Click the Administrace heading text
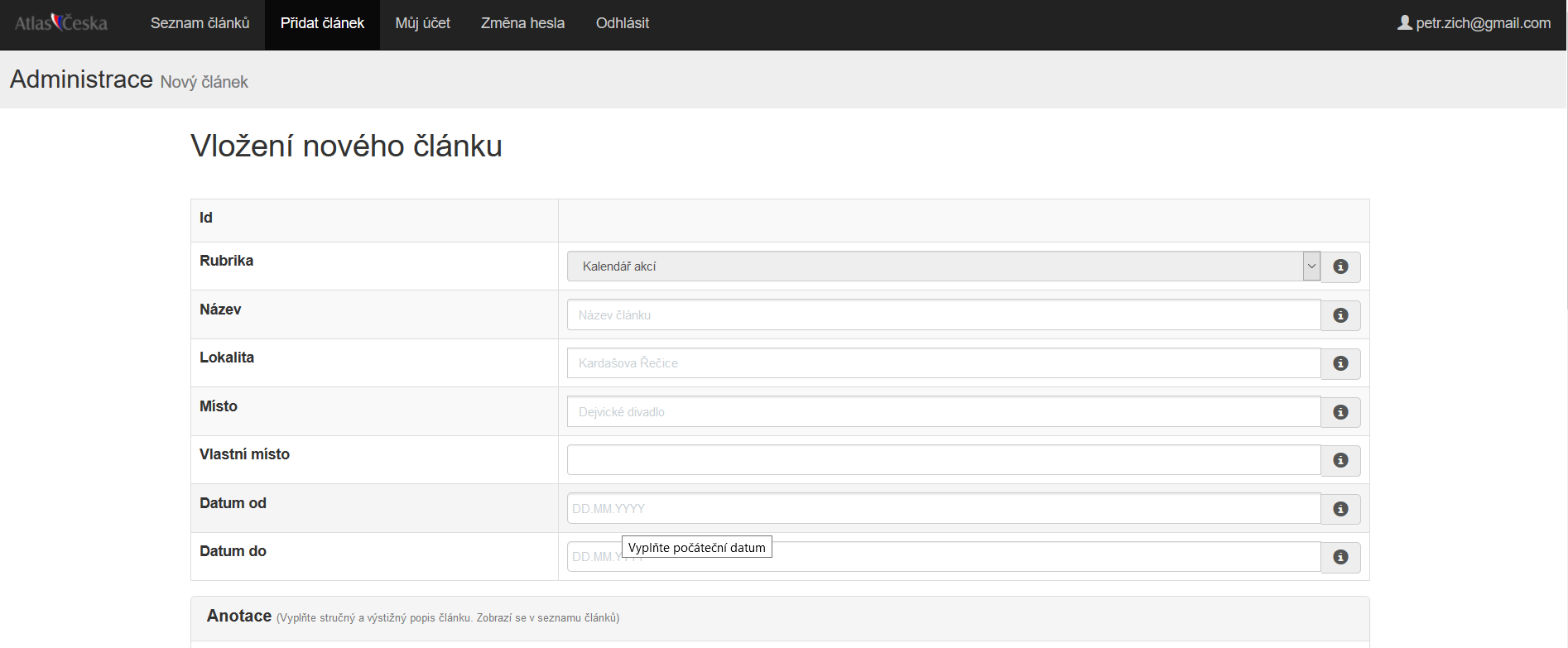The image size is (1568, 648). (81, 79)
